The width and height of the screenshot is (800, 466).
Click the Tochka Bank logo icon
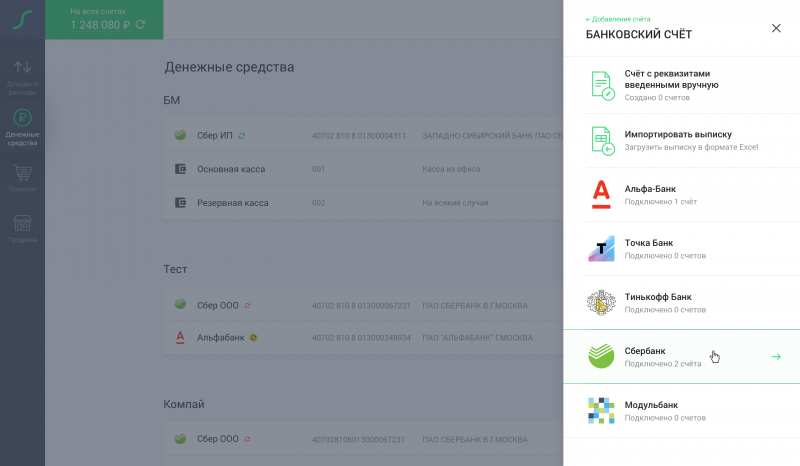[x=601, y=248]
